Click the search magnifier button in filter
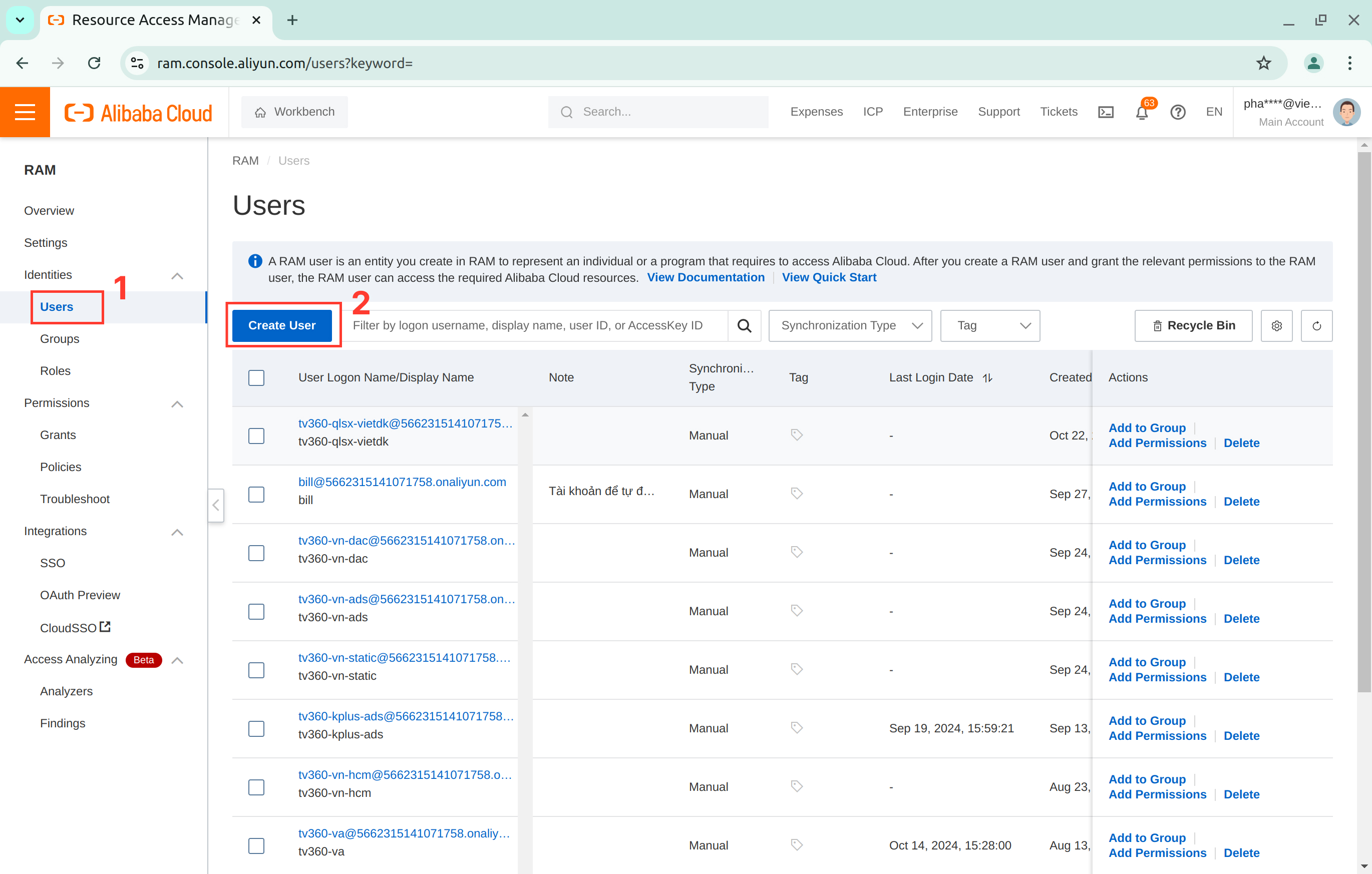Image resolution: width=1372 pixels, height=874 pixels. click(744, 325)
